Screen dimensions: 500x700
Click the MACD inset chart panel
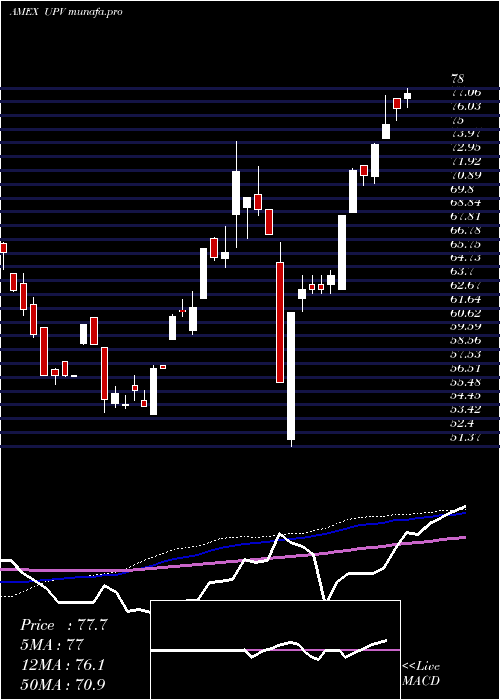point(275,650)
